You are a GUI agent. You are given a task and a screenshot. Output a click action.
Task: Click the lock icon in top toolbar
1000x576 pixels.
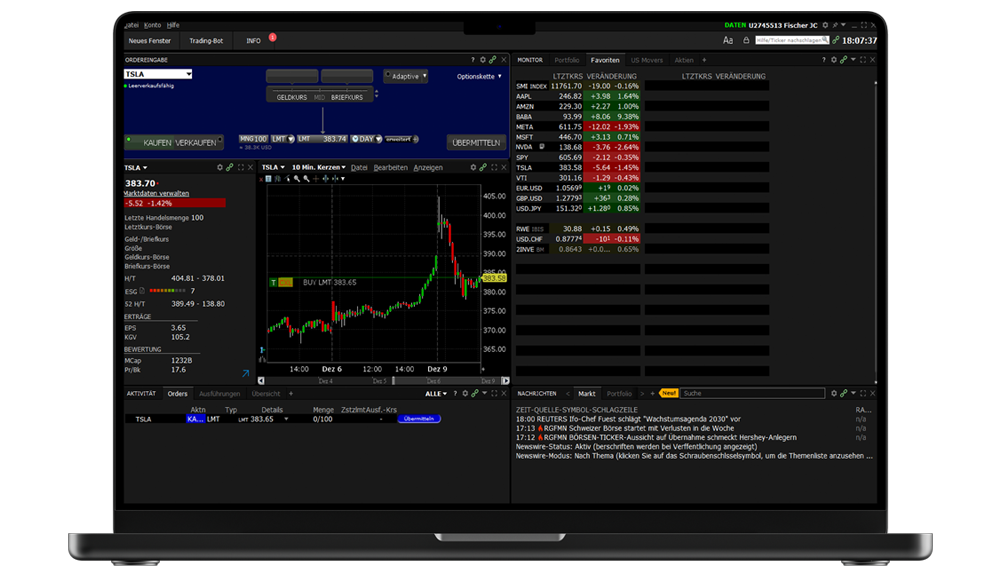click(x=747, y=41)
